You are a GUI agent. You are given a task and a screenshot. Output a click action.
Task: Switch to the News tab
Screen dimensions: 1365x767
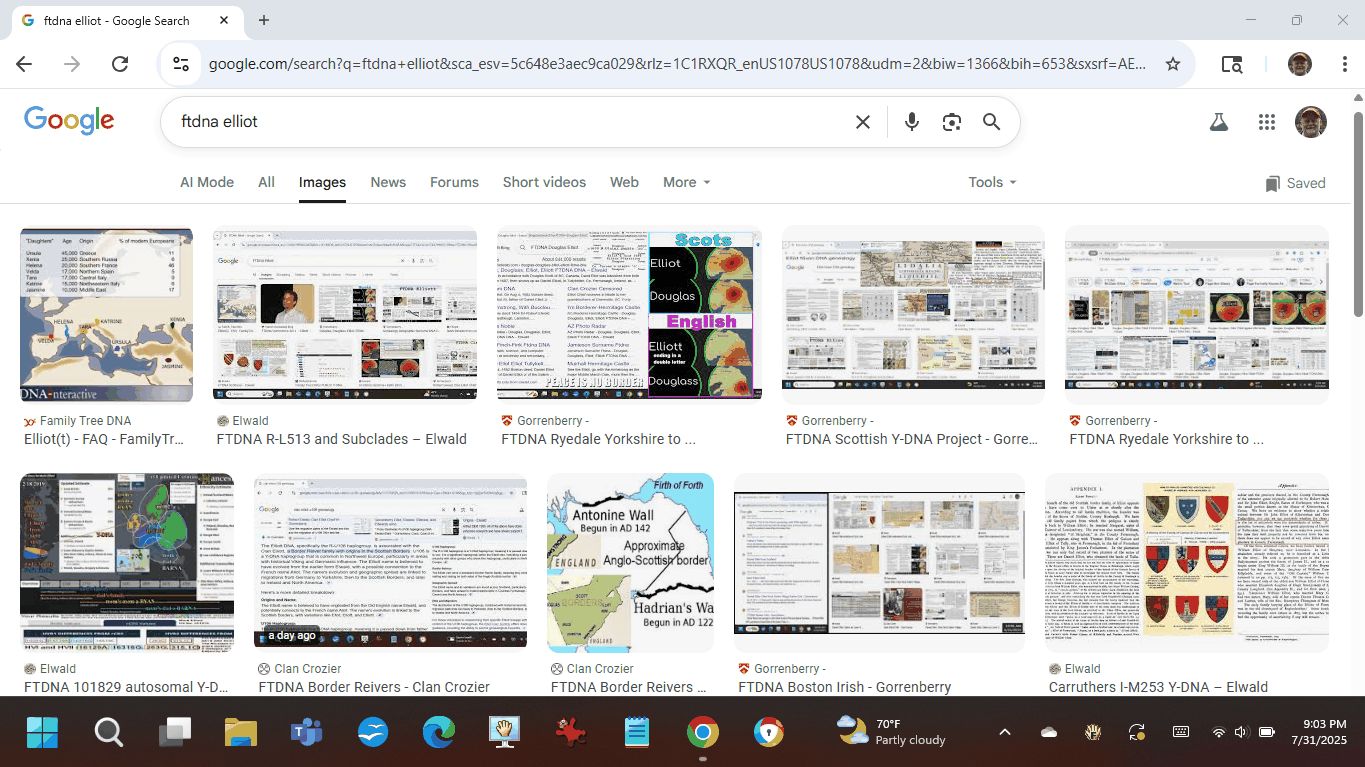point(388,182)
